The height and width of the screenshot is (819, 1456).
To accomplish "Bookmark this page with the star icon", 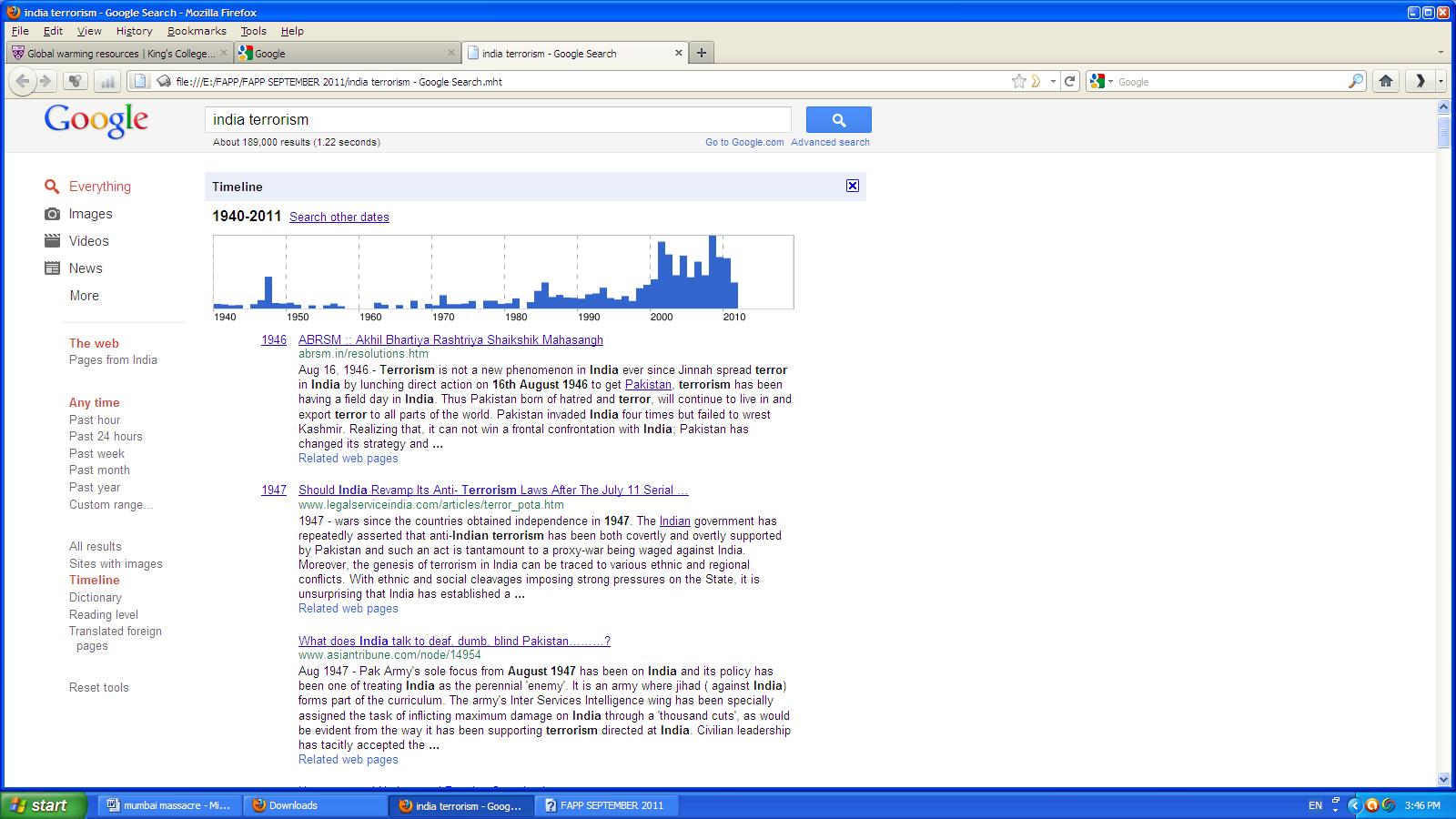I will point(1019,81).
